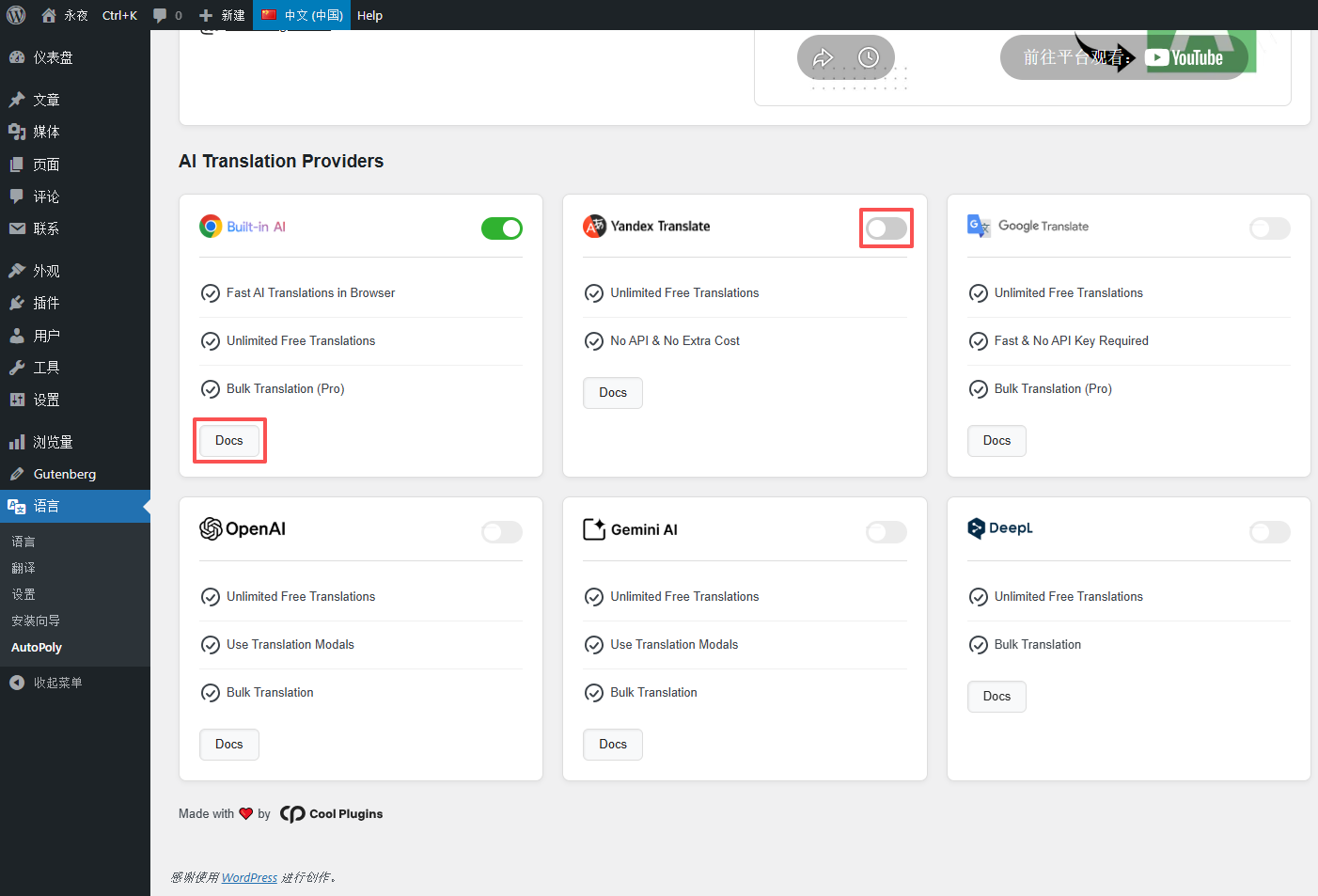Click the 'No API & No Extra Cost' text
Image resolution: width=1318 pixels, height=896 pixels.
[675, 341]
